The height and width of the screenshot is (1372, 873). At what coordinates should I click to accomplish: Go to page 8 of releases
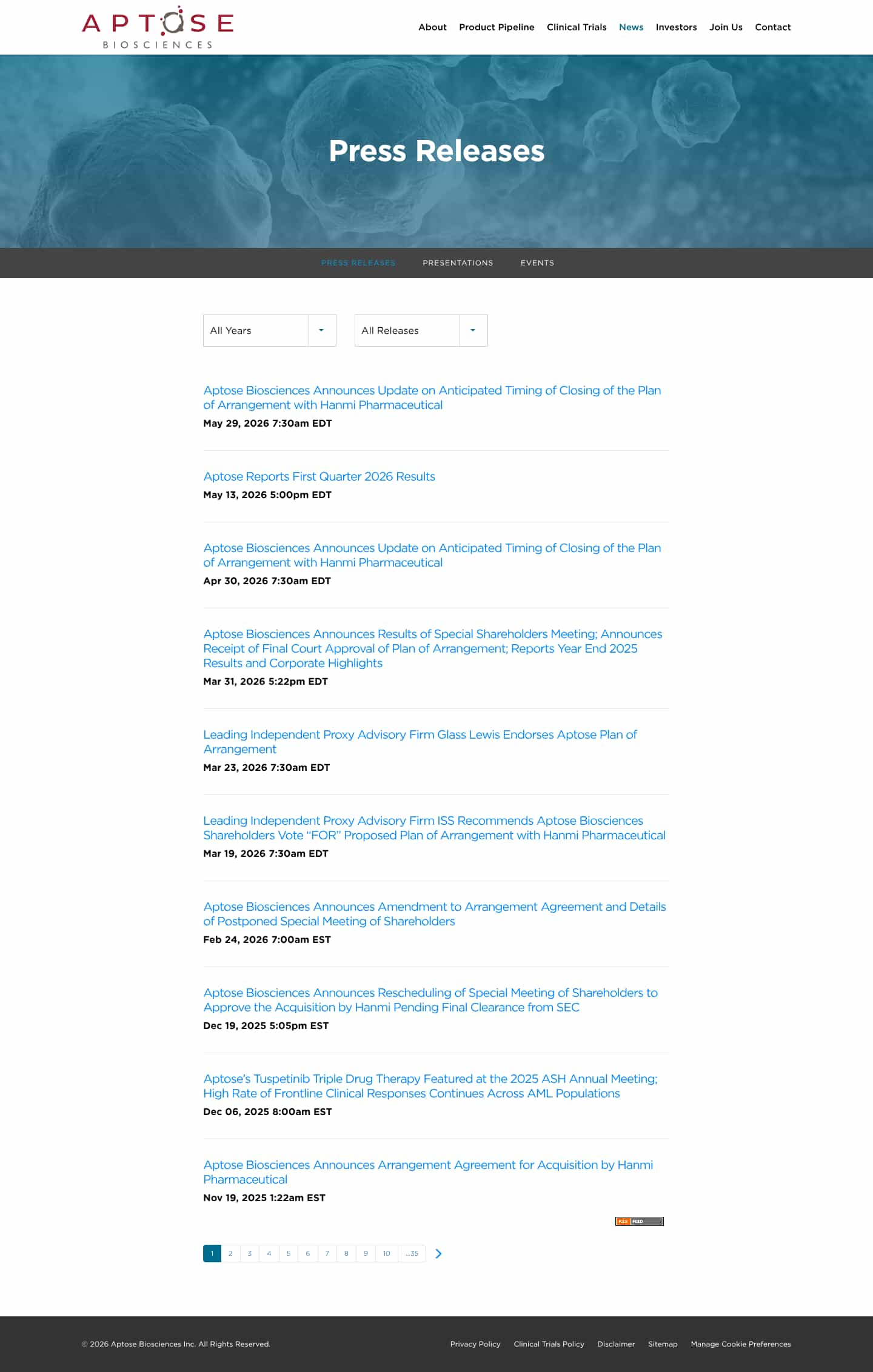(346, 1253)
